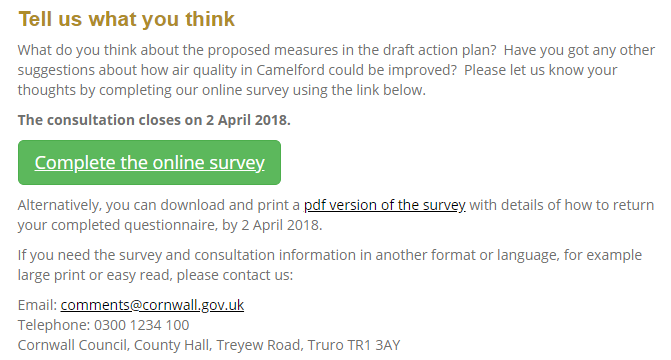
Task: Click the bold consultation closes date line
Action: coord(154,120)
